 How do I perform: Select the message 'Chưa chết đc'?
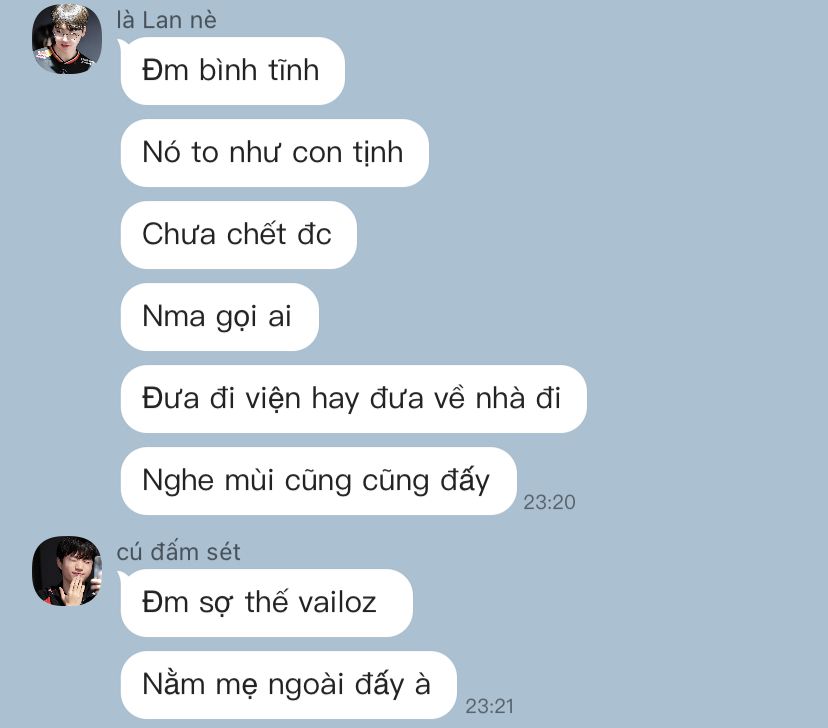[238, 234]
